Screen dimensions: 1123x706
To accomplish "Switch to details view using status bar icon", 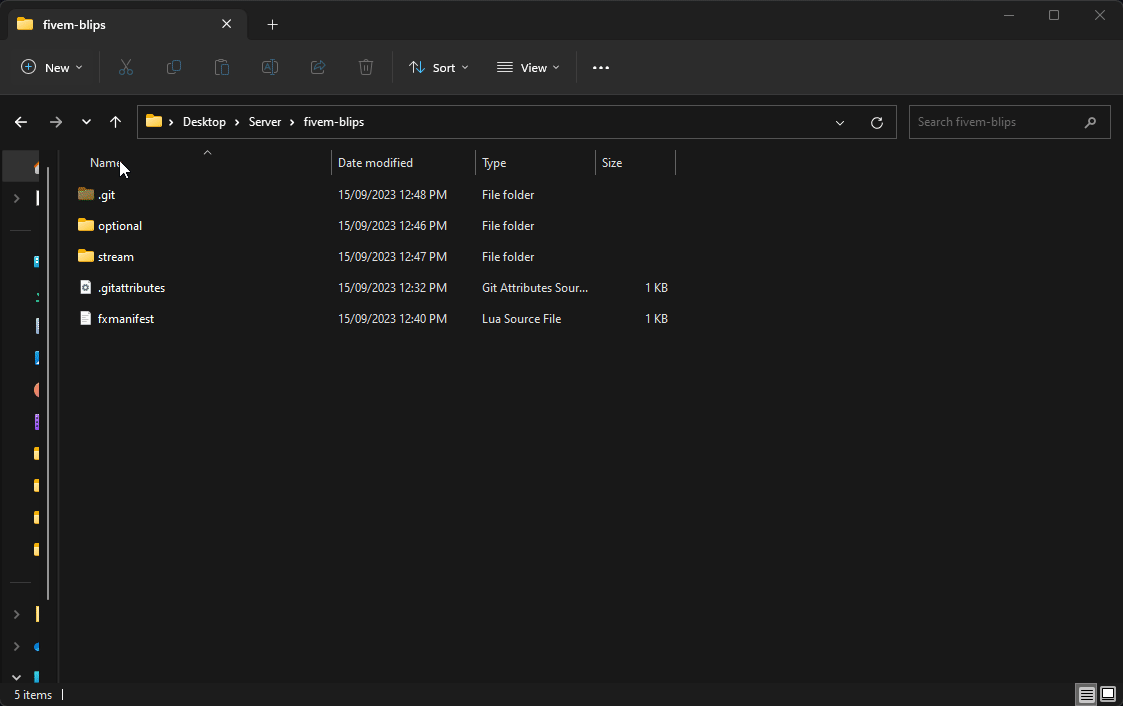I will coord(1086,694).
